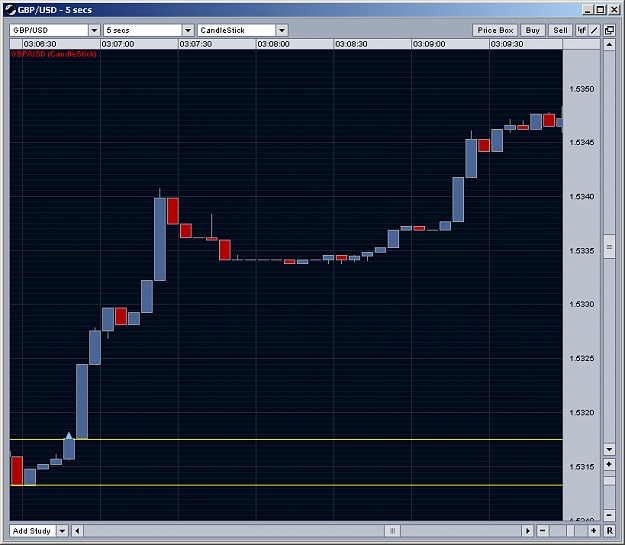Click the 03:06:30 time axis label
This screenshot has width=625, height=545.
pos(40,44)
